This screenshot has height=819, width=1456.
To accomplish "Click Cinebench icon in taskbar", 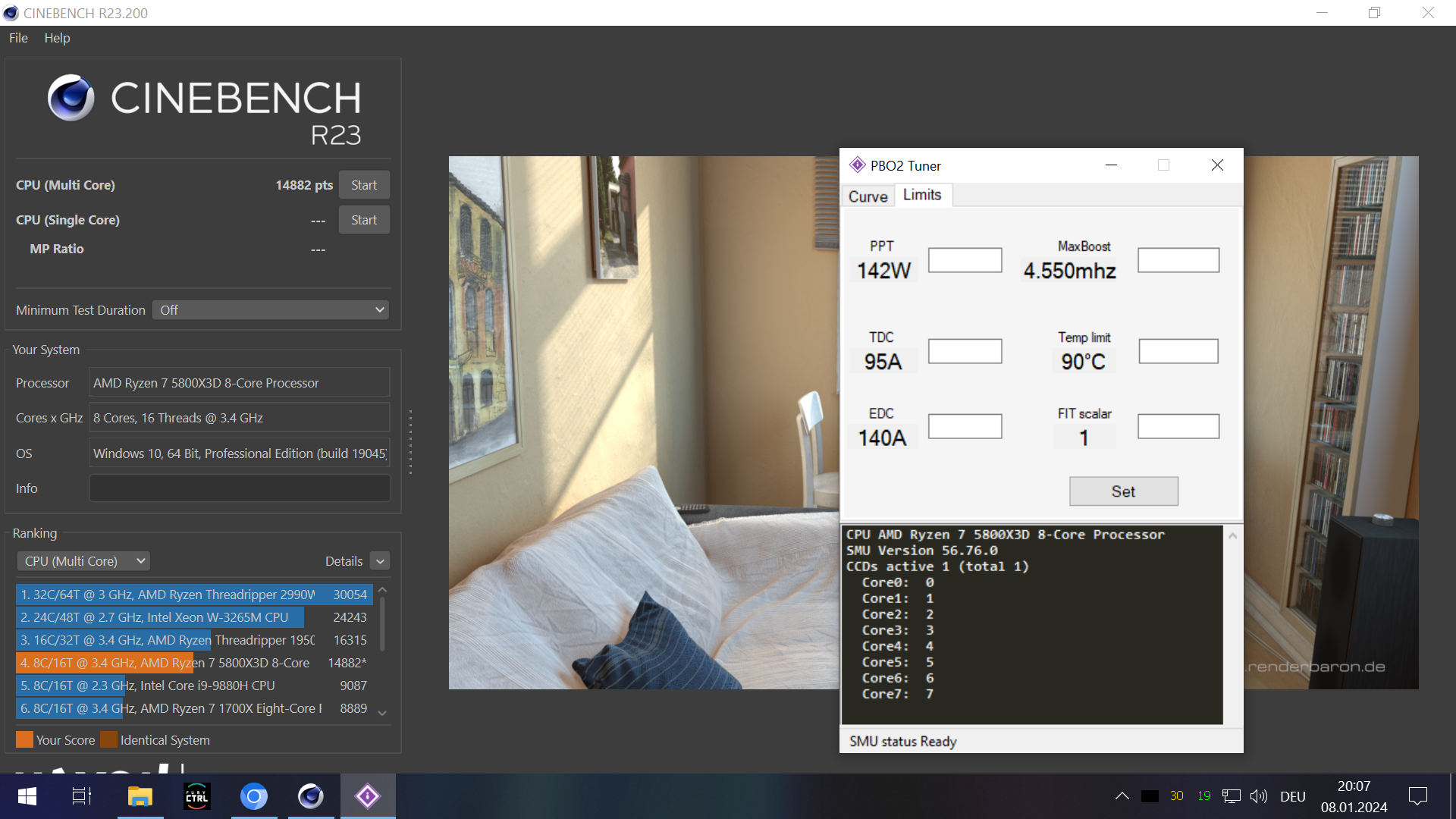I will (311, 796).
